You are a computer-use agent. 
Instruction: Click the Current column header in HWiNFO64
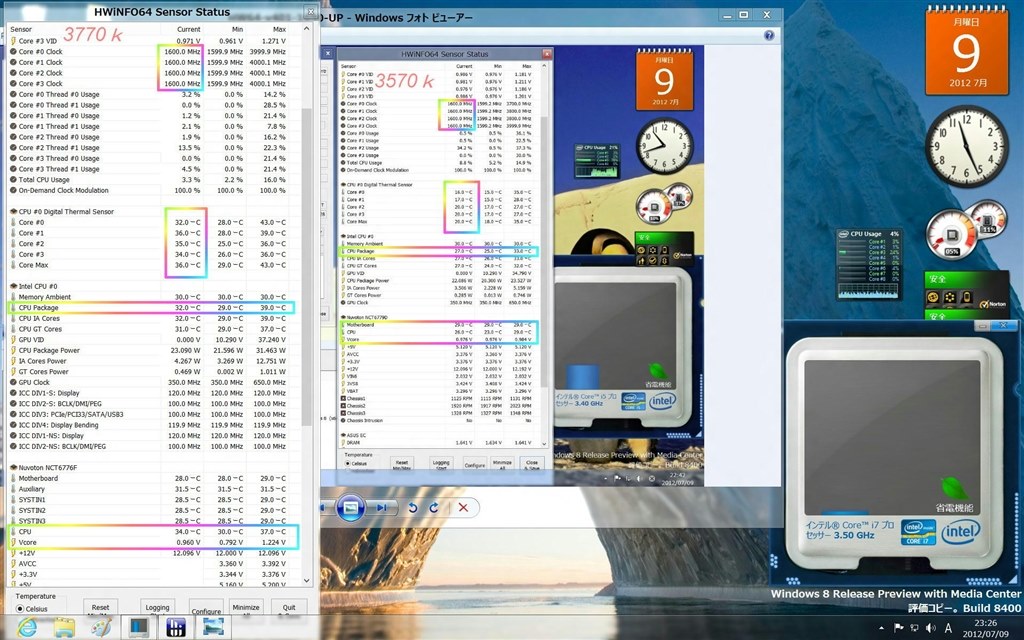pyautogui.click(x=189, y=29)
